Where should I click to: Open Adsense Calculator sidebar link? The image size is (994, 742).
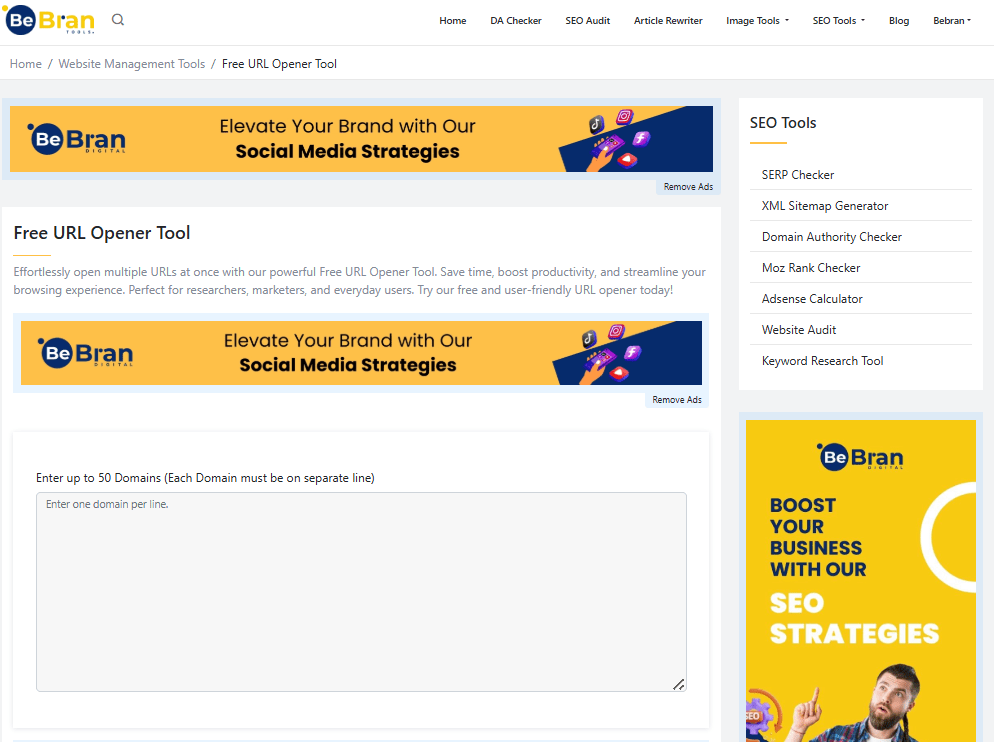(812, 299)
